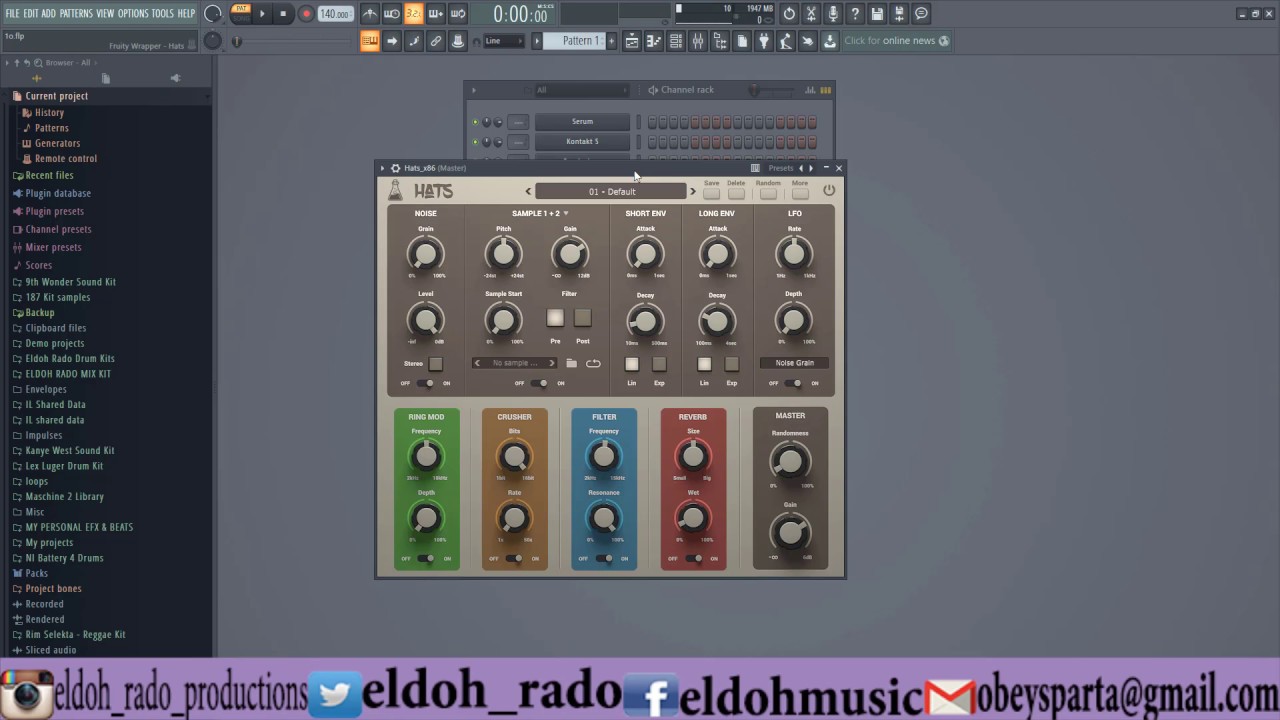This screenshot has height=720, width=1280.
Task: Open the sample folder icon in Hats
Action: coord(572,363)
